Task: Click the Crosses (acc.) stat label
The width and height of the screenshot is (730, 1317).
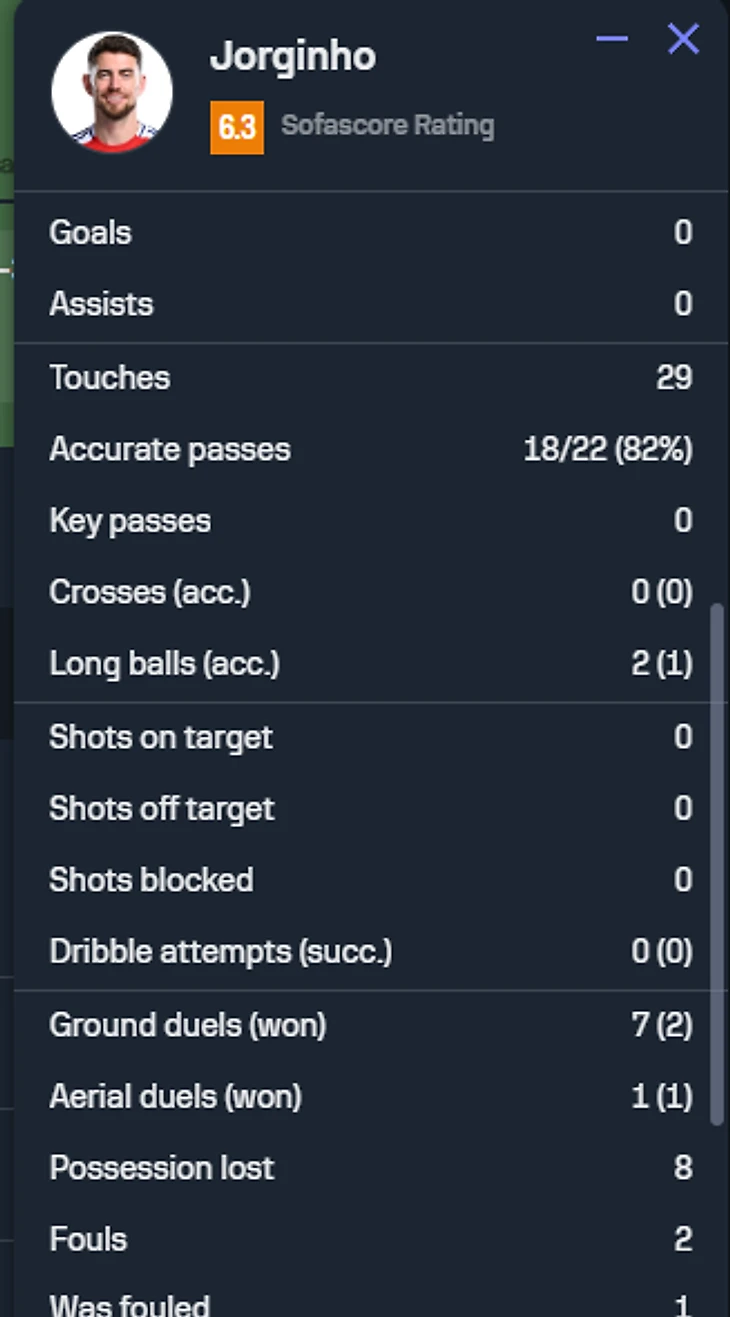Action: (150, 593)
